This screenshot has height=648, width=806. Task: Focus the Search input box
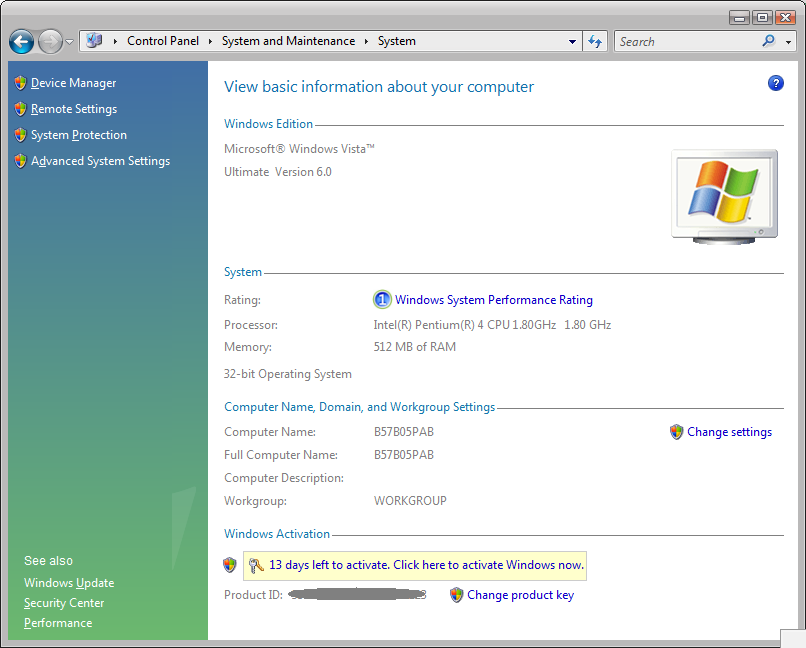coord(689,42)
